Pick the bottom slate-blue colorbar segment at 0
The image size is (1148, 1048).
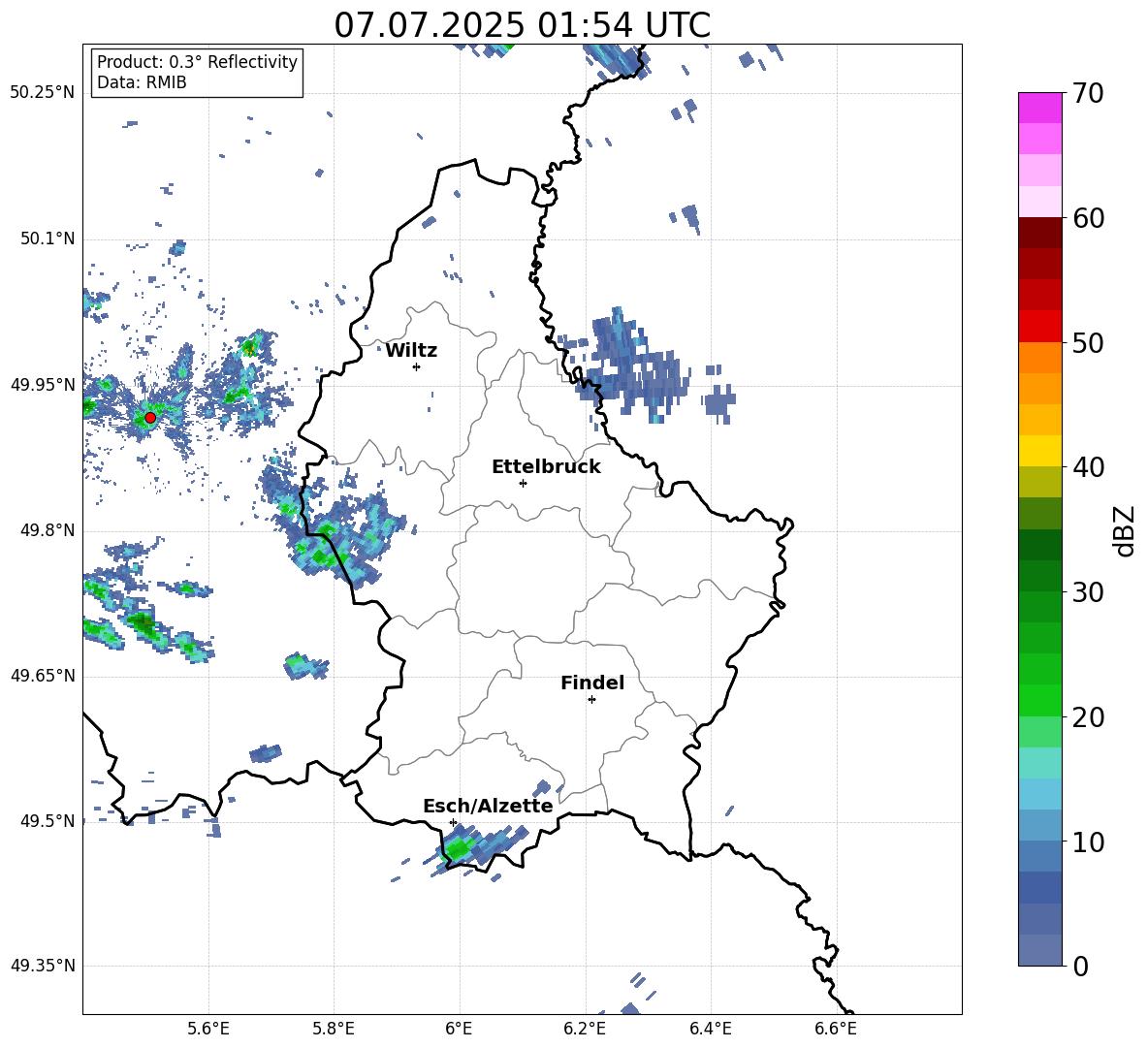1039,950
